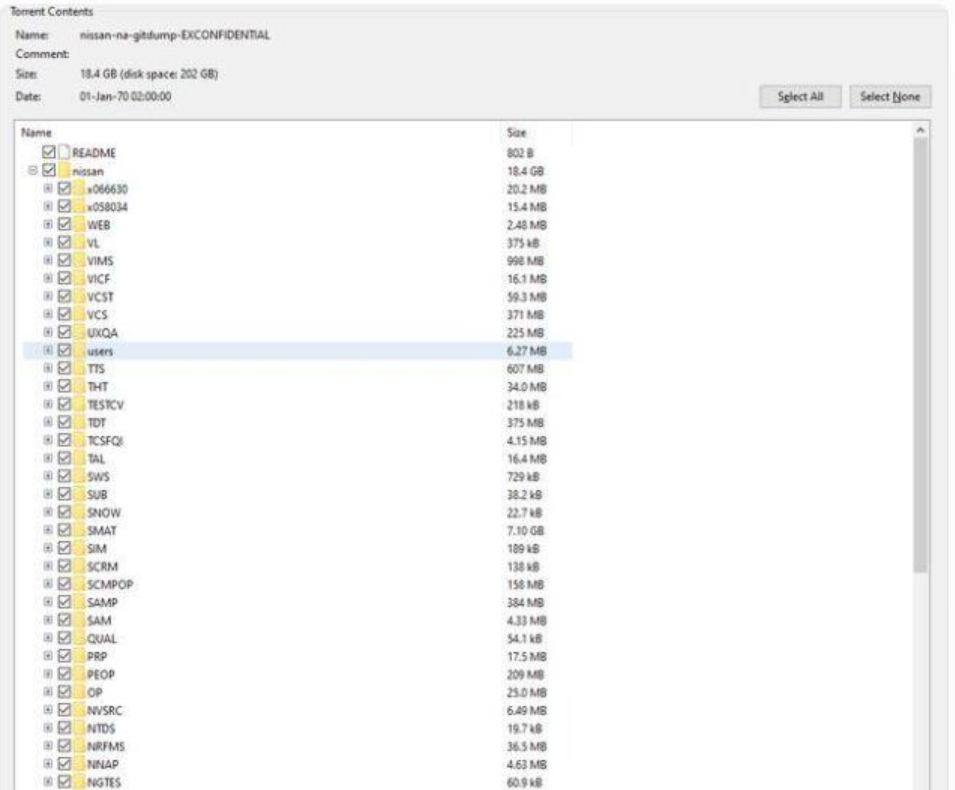
Task: Click the TTS folder icon
Action: (x=80, y=369)
